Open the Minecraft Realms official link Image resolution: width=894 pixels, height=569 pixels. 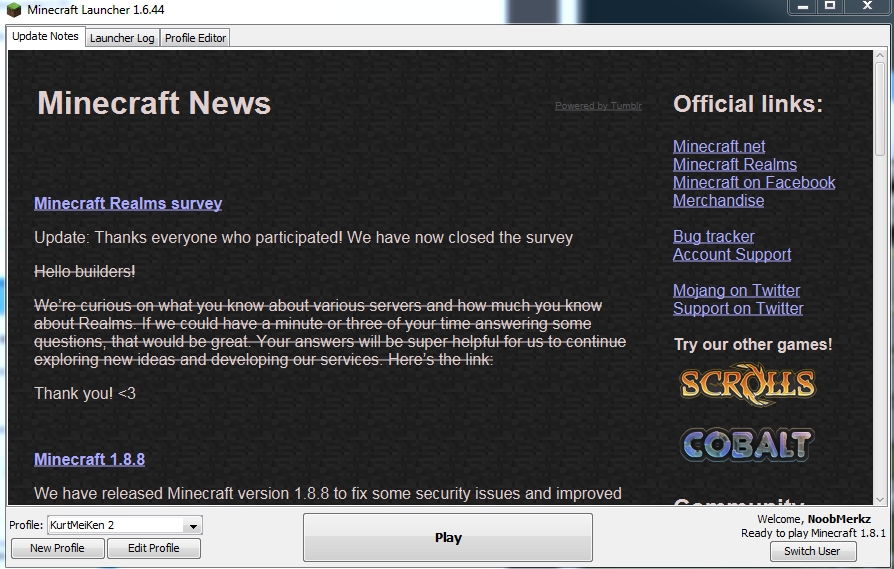735,165
